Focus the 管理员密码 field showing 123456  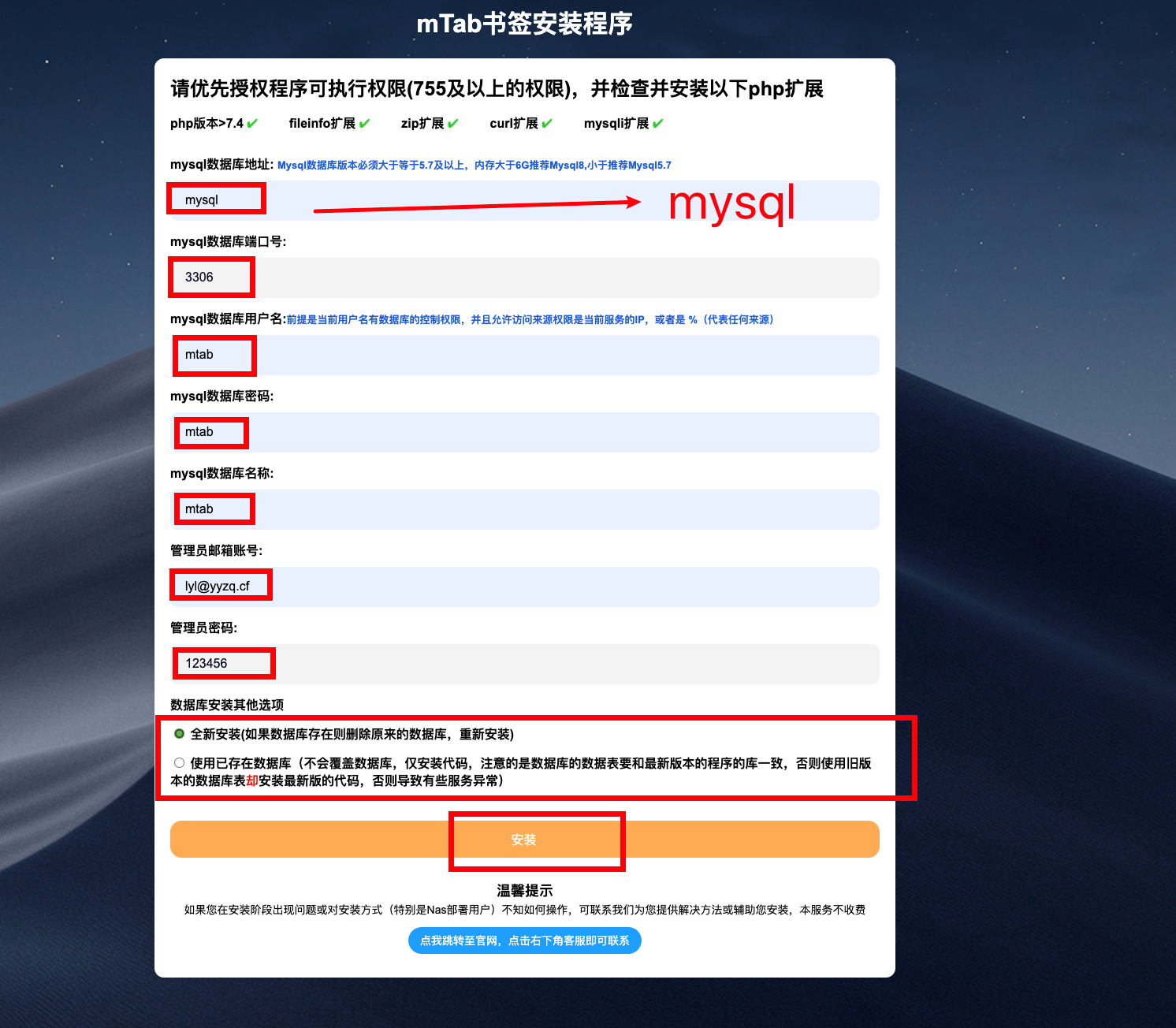point(524,664)
